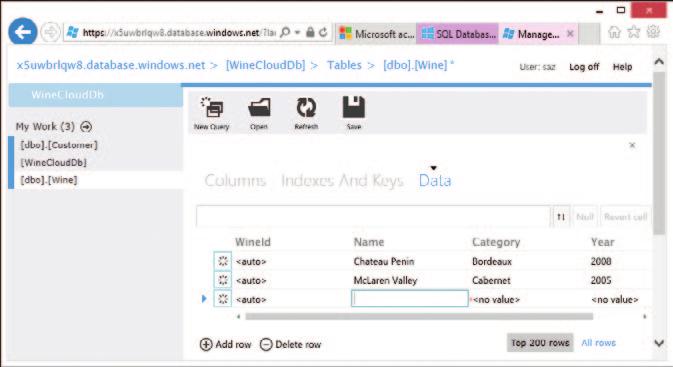Open [WineCloudDb] in My Work list
Screen dimensions: 673x367
click(54, 163)
